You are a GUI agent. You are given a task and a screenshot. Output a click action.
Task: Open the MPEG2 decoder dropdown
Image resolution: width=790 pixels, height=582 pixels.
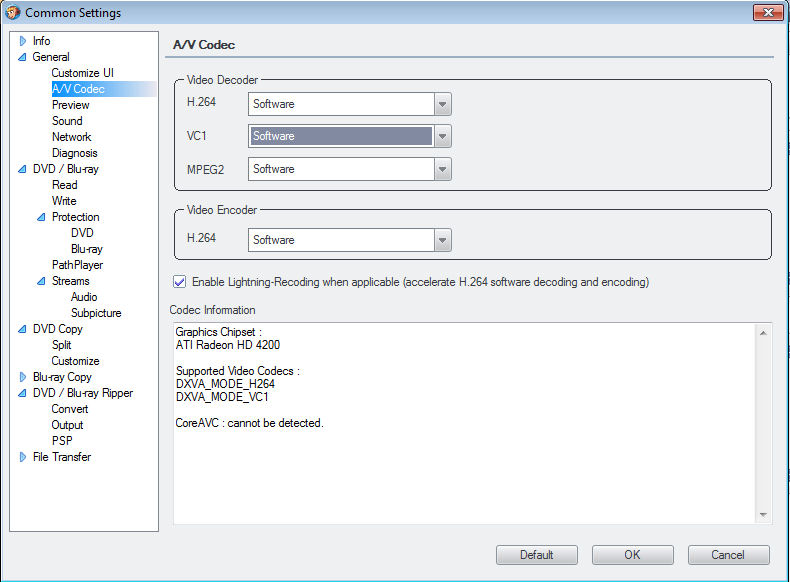click(443, 169)
